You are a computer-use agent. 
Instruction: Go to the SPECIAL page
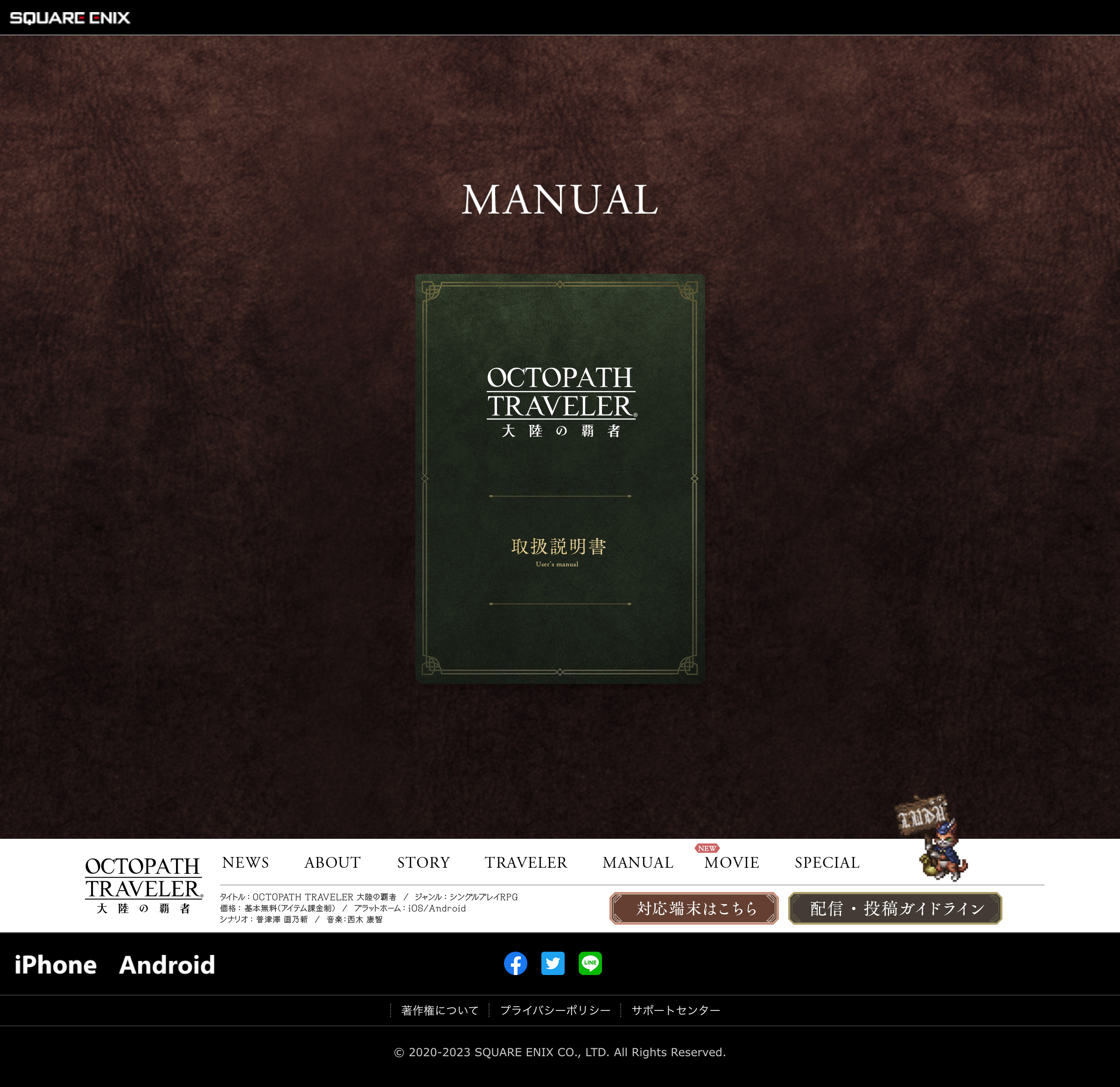point(827,863)
